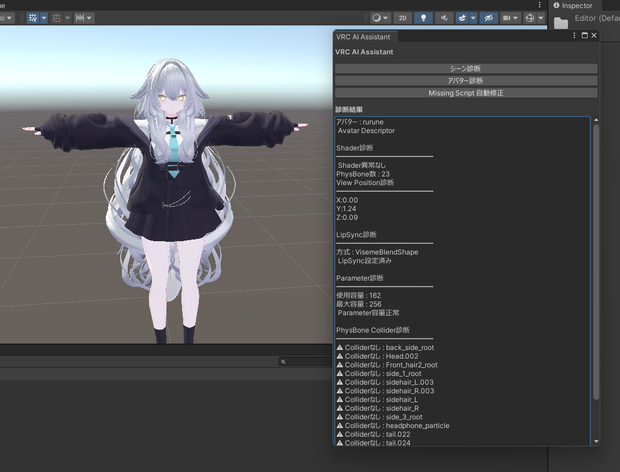Screen dimensions: 620x472
Task: Click warning icon beside tail.022
Action: [x=340, y=434]
